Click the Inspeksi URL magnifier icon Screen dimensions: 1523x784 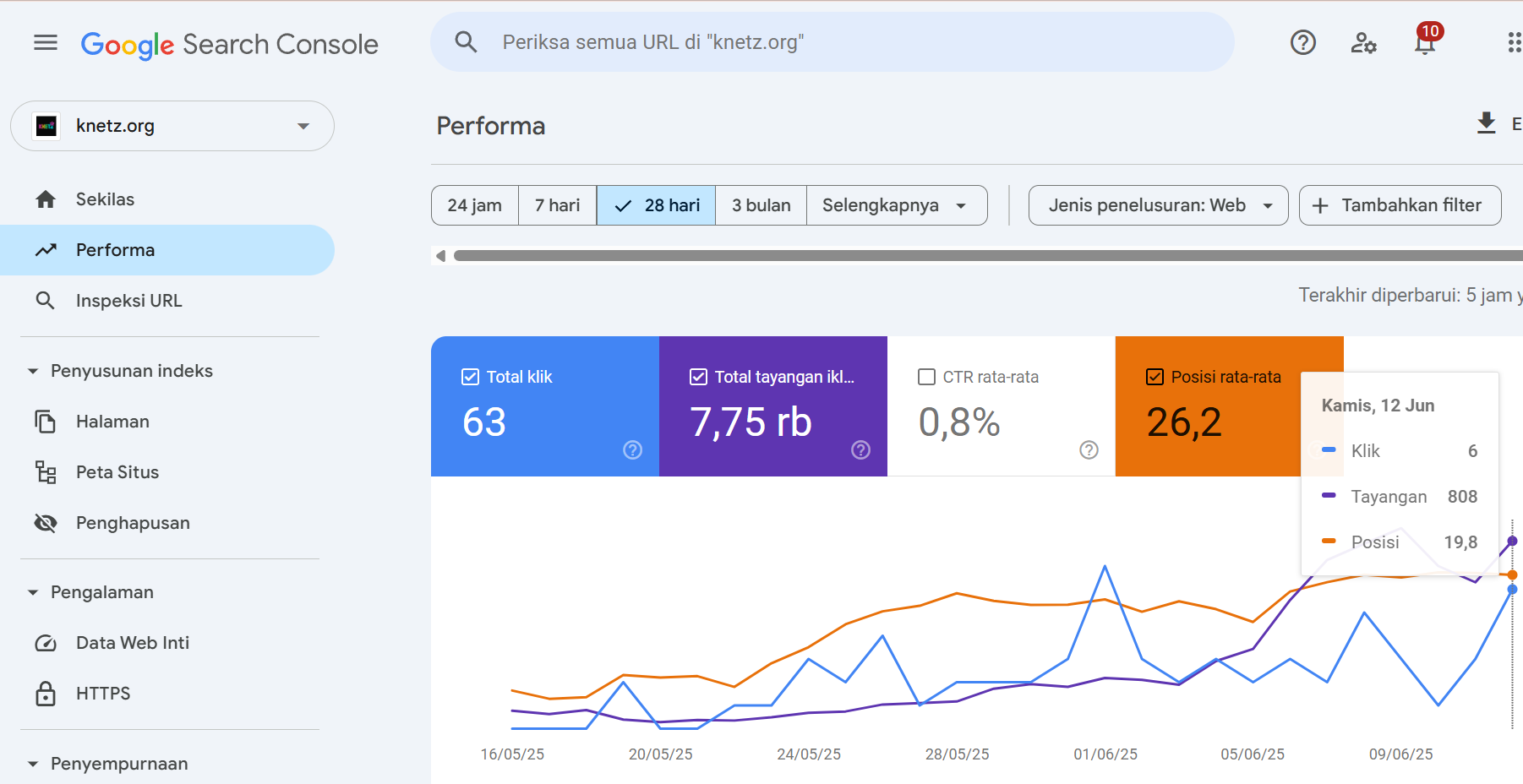pos(46,301)
